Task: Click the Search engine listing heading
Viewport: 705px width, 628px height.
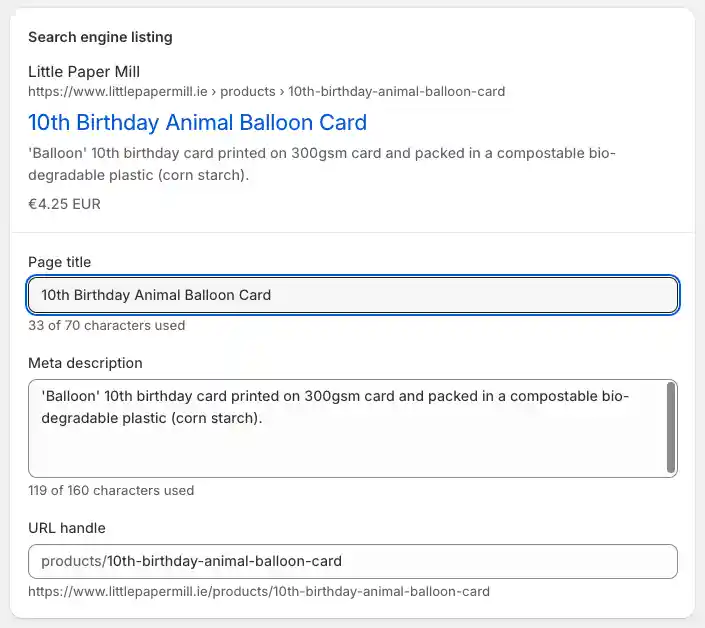Action: coord(100,37)
